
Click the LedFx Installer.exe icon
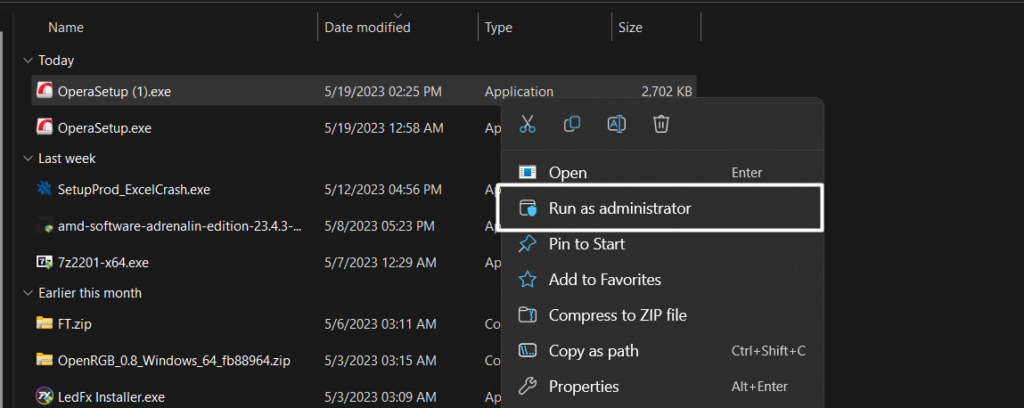pos(44,396)
